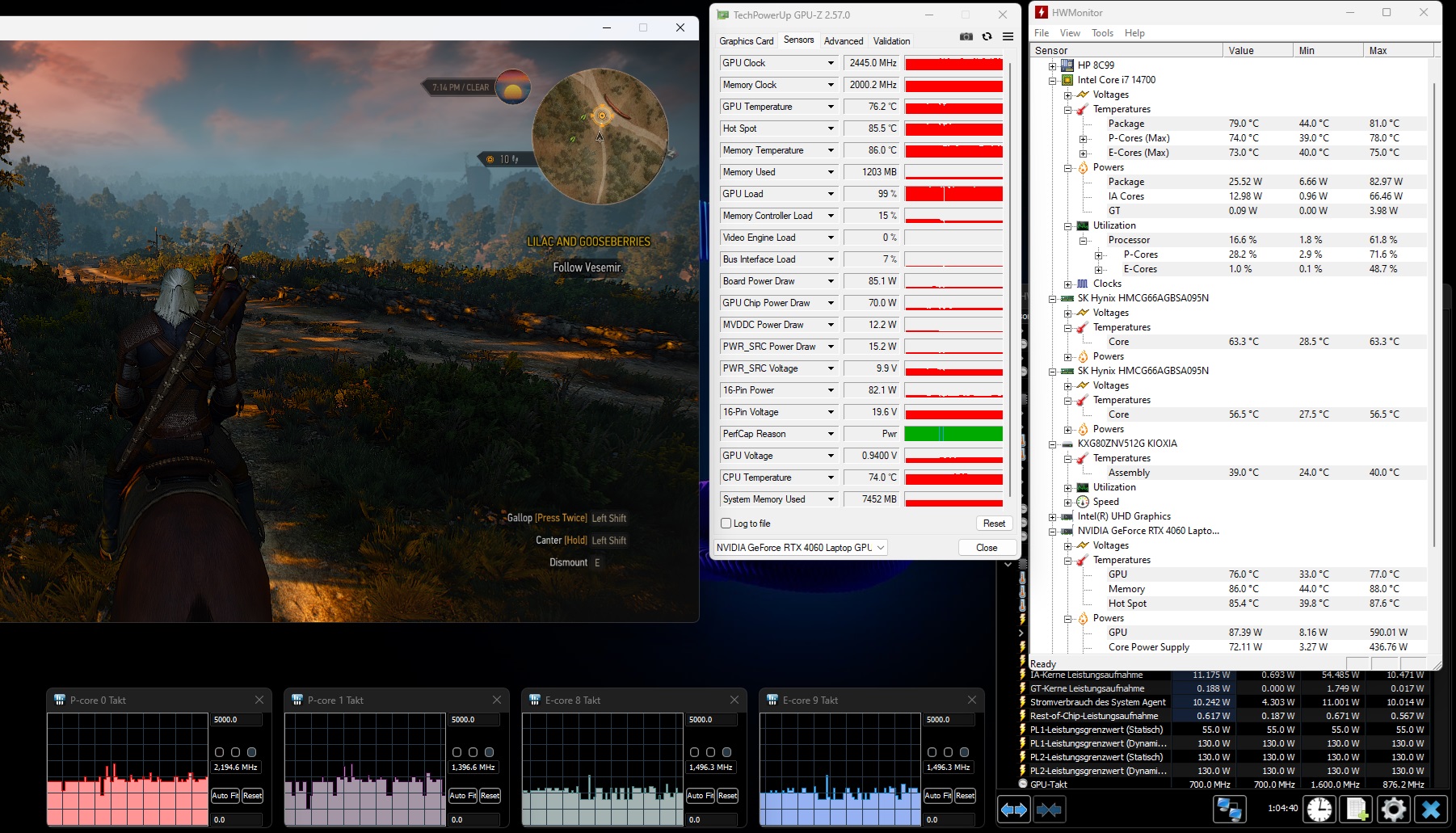Click the lightning icon beside GT-Kerne Leistungsaufnahme
The height and width of the screenshot is (833, 1456).
click(x=1023, y=688)
